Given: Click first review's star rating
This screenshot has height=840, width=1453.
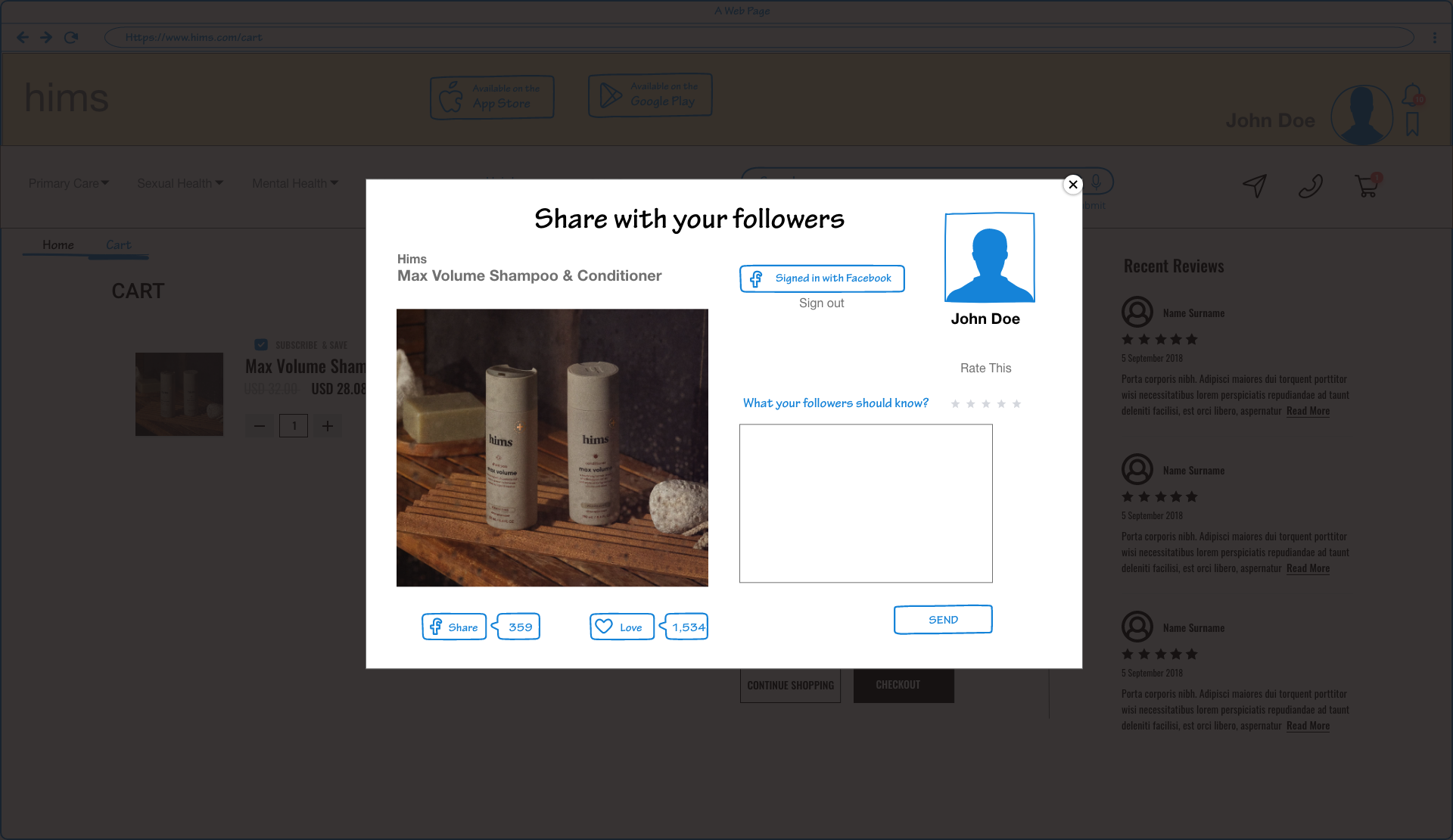Looking at the screenshot, I should pyautogui.click(x=1159, y=339).
